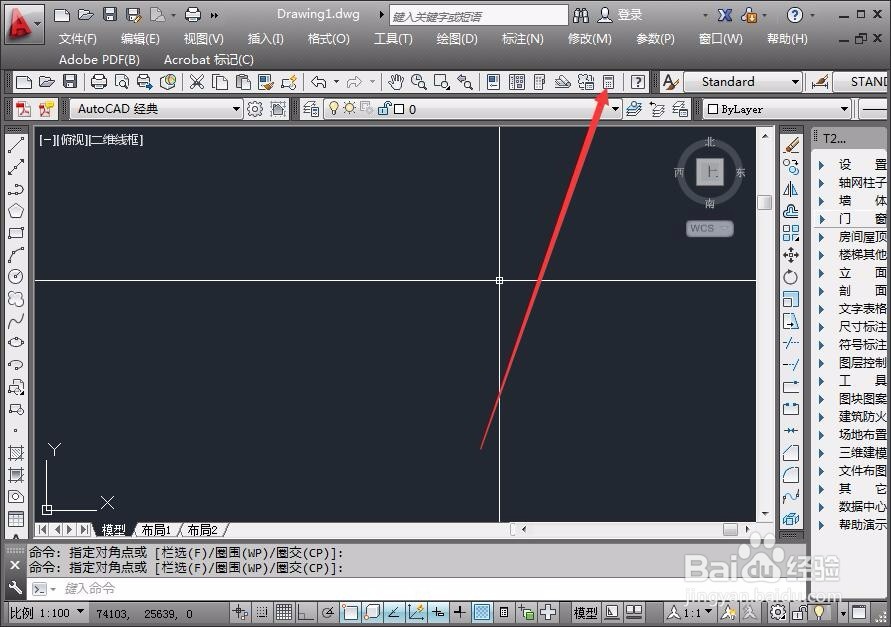Open the Adobe PDF(B) menu
Viewport: 891px width, 627px height.
pos(99,60)
